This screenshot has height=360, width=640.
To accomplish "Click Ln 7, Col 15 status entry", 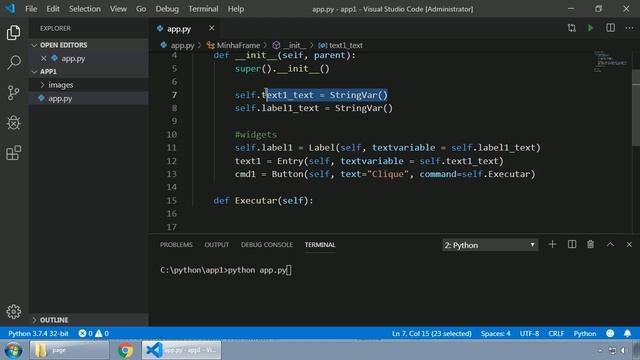I will [431, 333].
